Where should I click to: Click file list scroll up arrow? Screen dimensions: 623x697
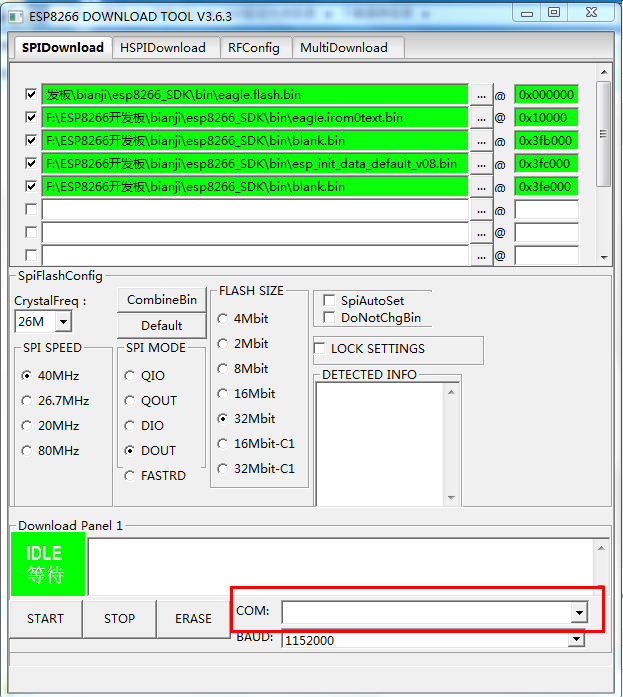[x=604, y=72]
